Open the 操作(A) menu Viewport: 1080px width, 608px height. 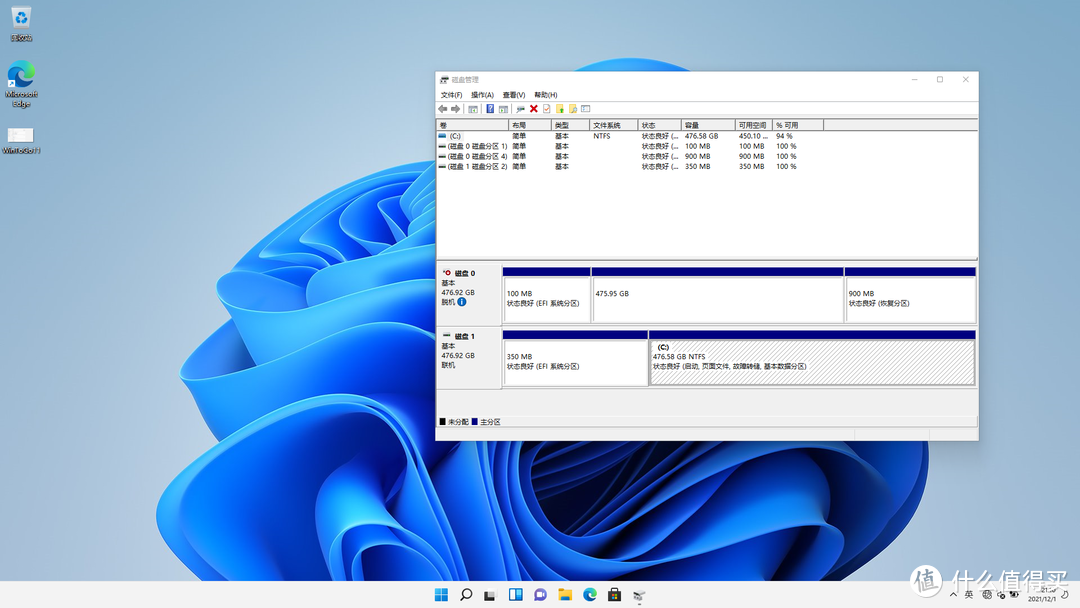482,95
